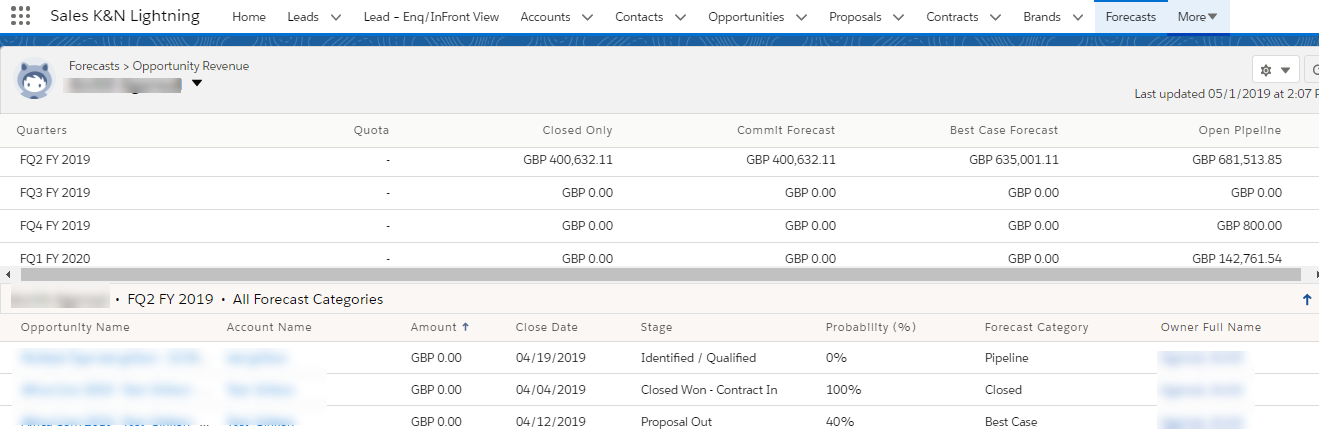Select the FQ1 FY 2020 quarter row

[x=659, y=256]
